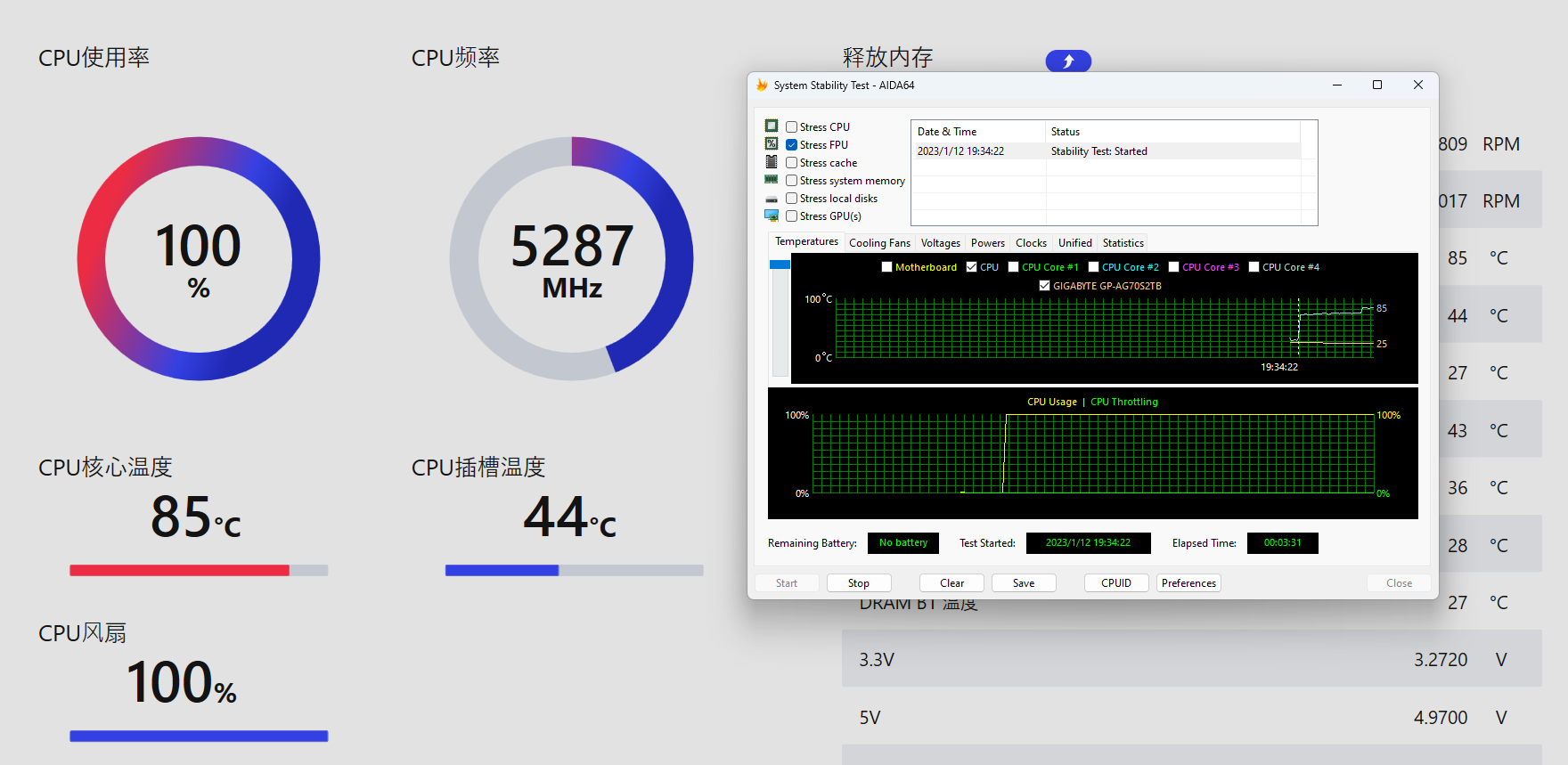Select the Stability Test Started log row

(x=1105, y=151)
